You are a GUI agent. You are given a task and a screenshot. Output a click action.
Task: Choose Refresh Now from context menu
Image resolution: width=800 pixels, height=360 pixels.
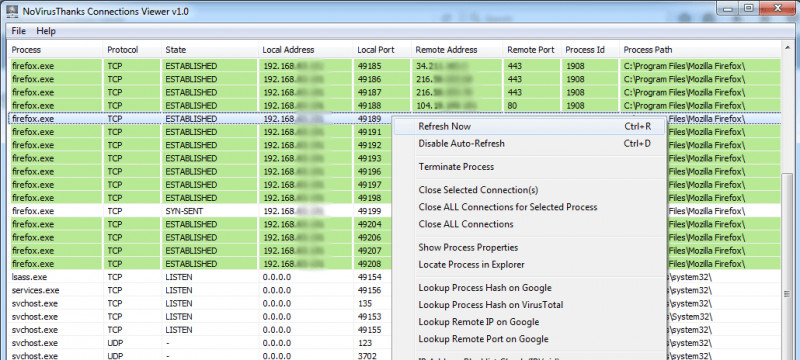pyautogui.click(x=530, y=126)
